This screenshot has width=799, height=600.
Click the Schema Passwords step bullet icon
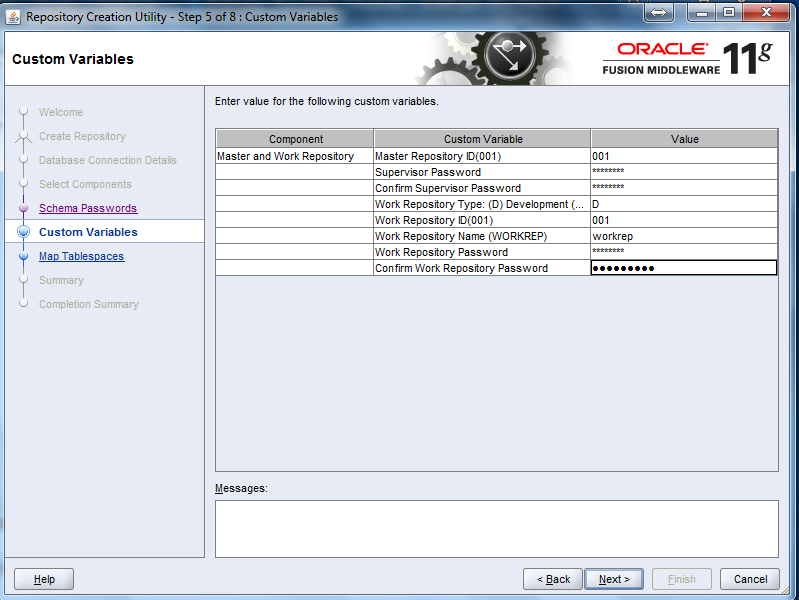pos(23,208)
